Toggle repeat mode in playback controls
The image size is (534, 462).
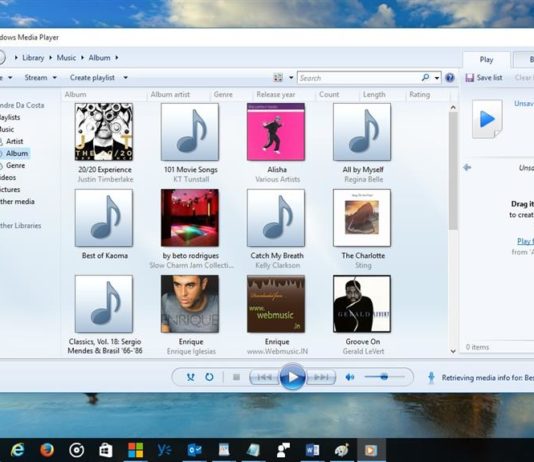pyautogui.click(x=209, y=377)
